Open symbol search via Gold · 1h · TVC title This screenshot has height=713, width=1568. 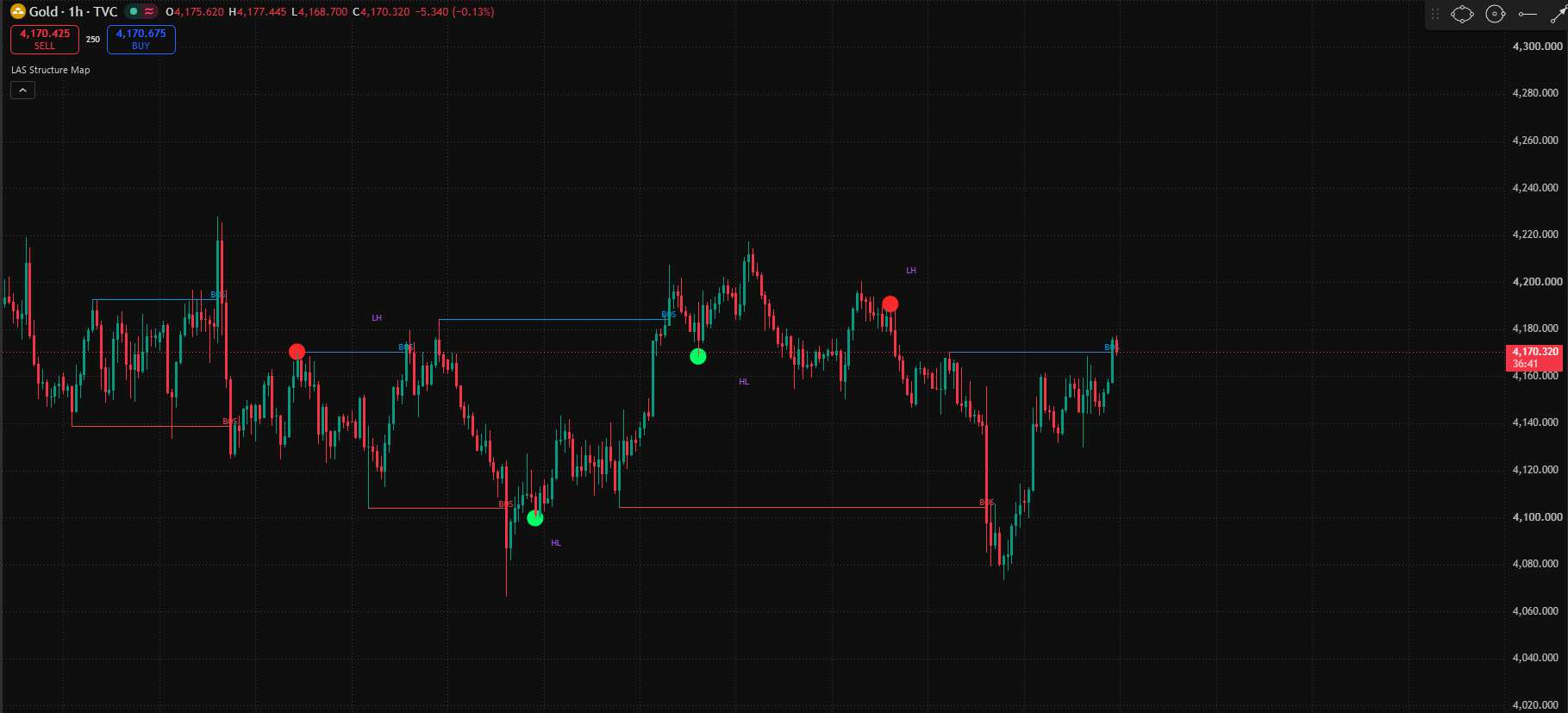(x=73, y=11)
